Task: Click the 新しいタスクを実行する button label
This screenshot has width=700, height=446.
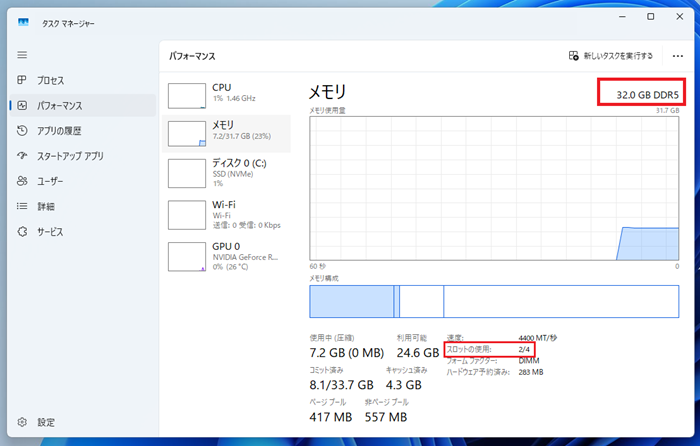Action: tap(618, 56)
